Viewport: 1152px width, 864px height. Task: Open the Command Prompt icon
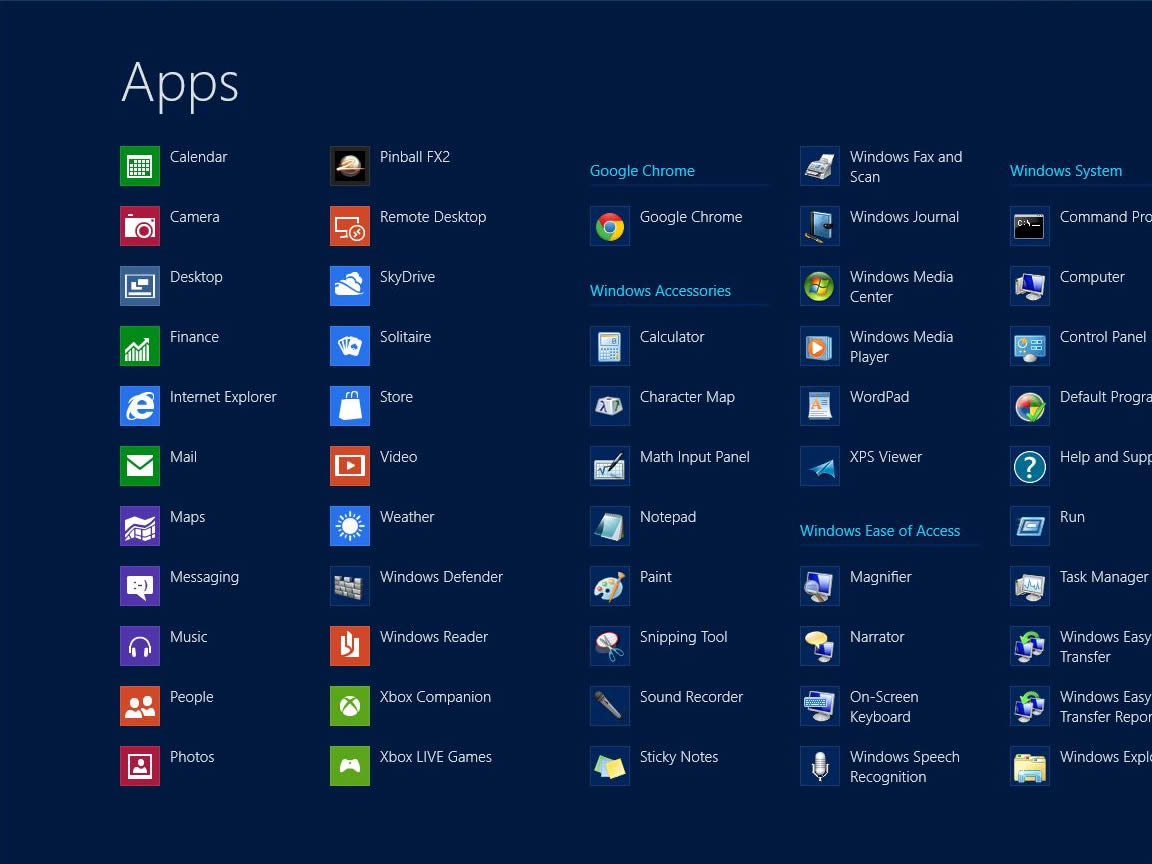[x=1030, y=226]
